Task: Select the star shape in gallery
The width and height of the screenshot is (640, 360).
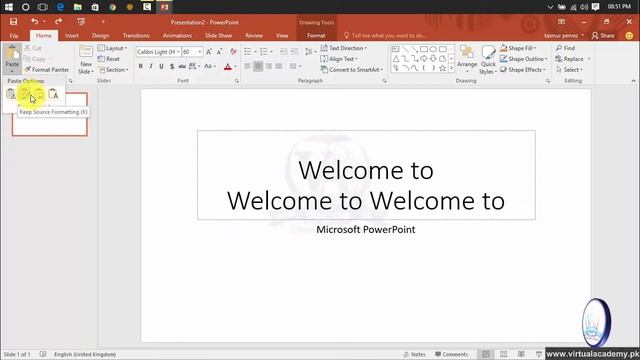Action: [442, 68]
